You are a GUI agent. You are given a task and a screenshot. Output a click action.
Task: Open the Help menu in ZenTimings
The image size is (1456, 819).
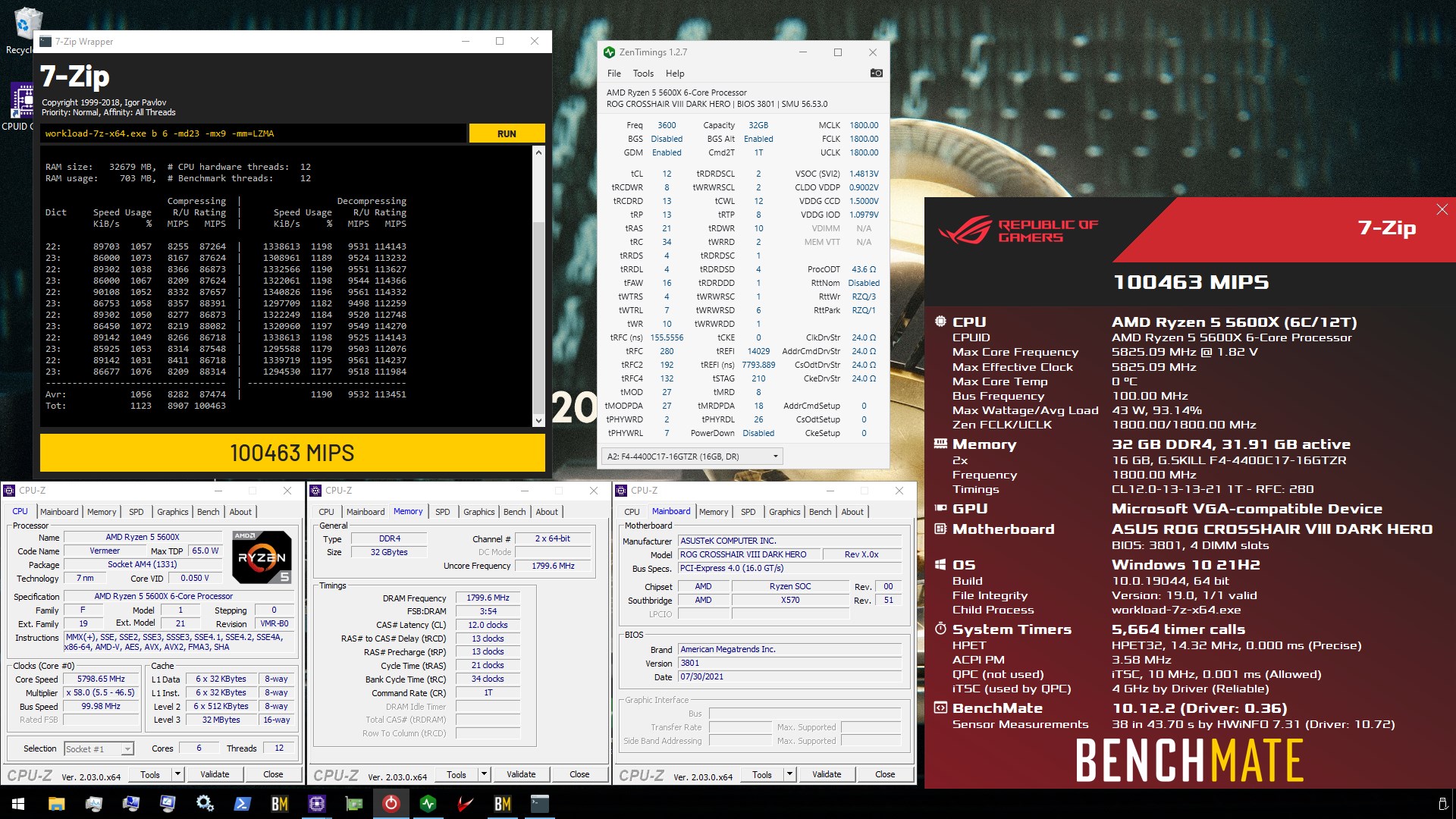point(675,74)
